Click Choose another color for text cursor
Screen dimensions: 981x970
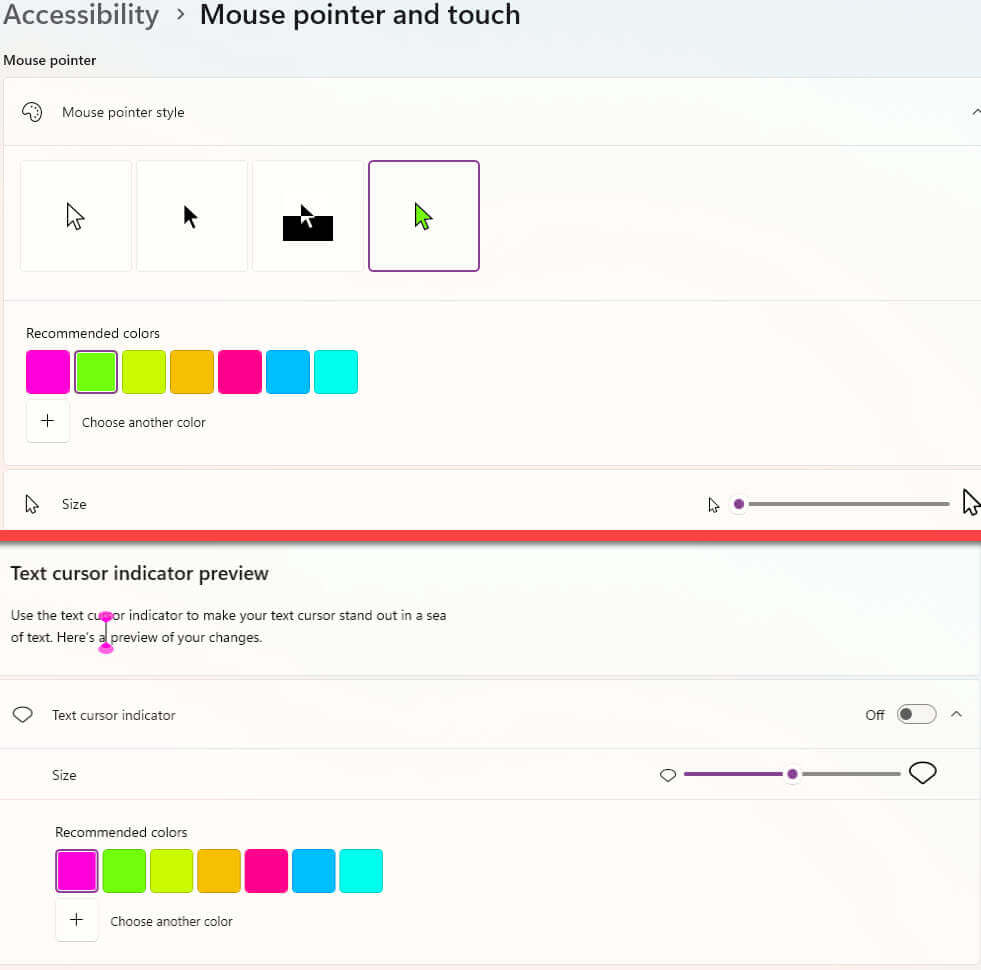point(171,921)
